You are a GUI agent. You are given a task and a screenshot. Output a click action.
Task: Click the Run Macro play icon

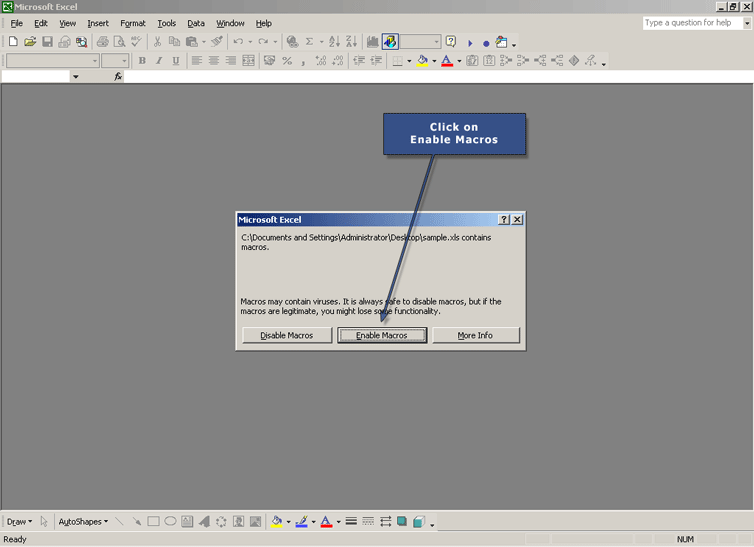(x=470, y=43)
